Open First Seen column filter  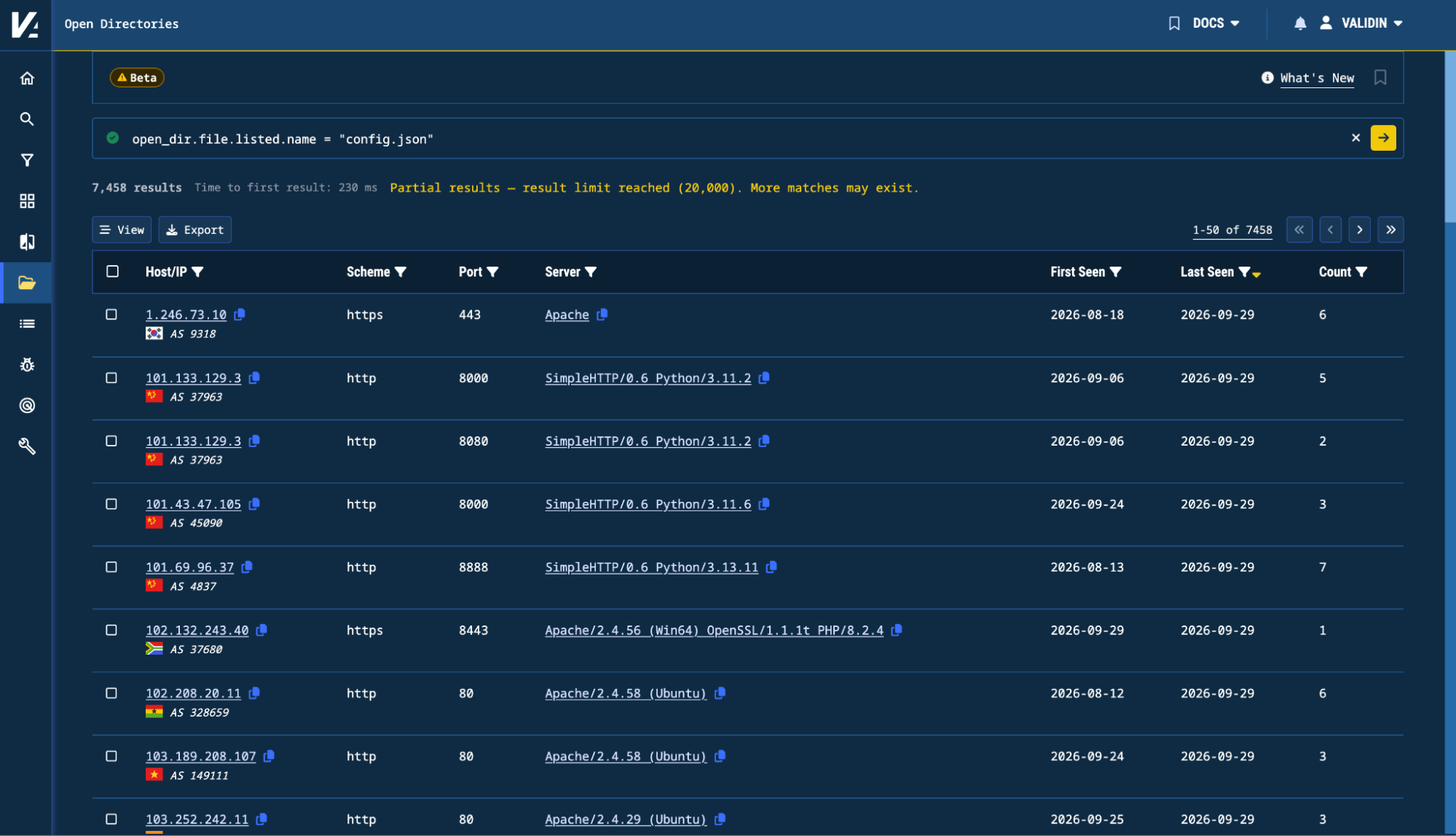[1115, 272]
